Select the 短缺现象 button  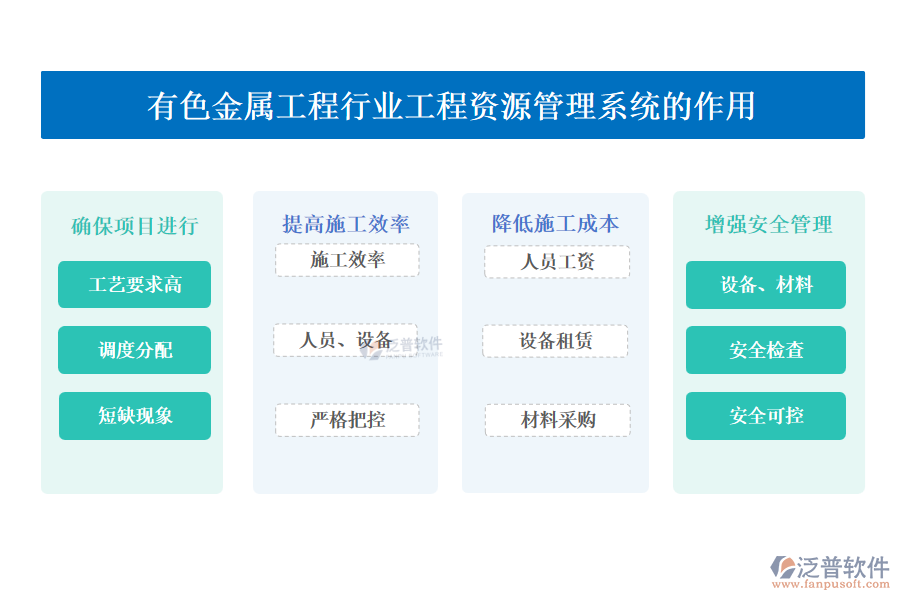pos(135,416)
